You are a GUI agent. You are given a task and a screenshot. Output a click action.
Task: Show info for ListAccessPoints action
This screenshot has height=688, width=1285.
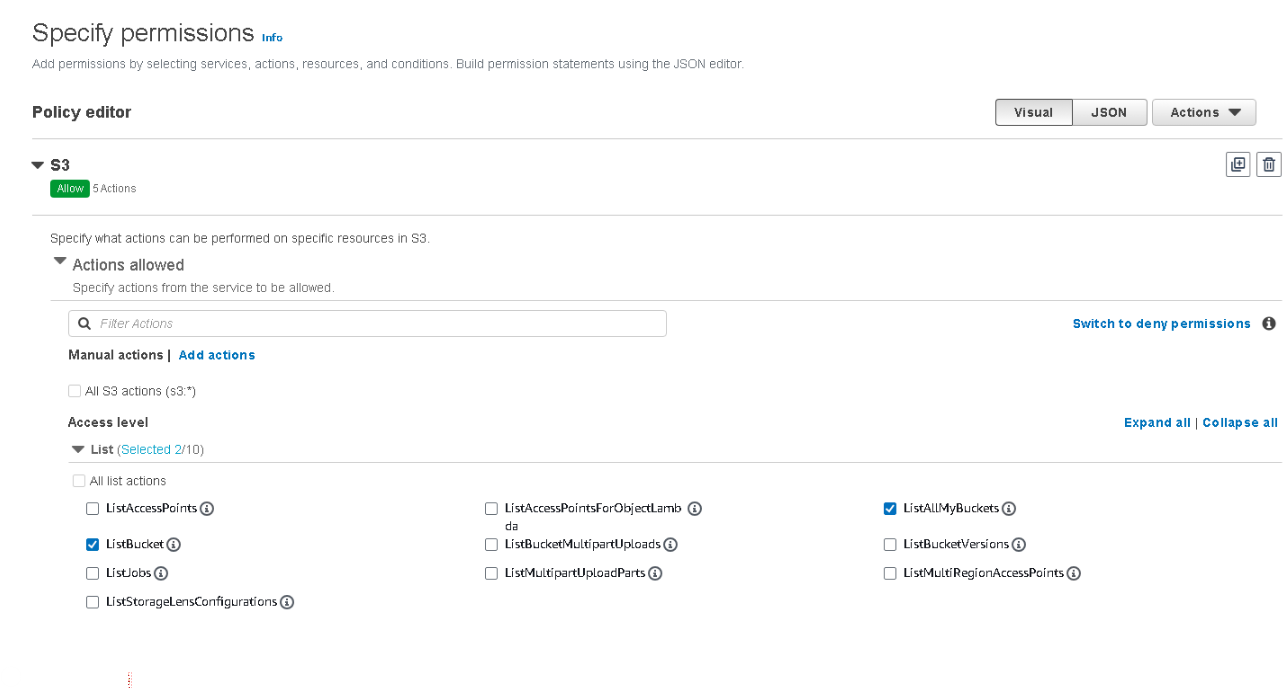point(207,508)
